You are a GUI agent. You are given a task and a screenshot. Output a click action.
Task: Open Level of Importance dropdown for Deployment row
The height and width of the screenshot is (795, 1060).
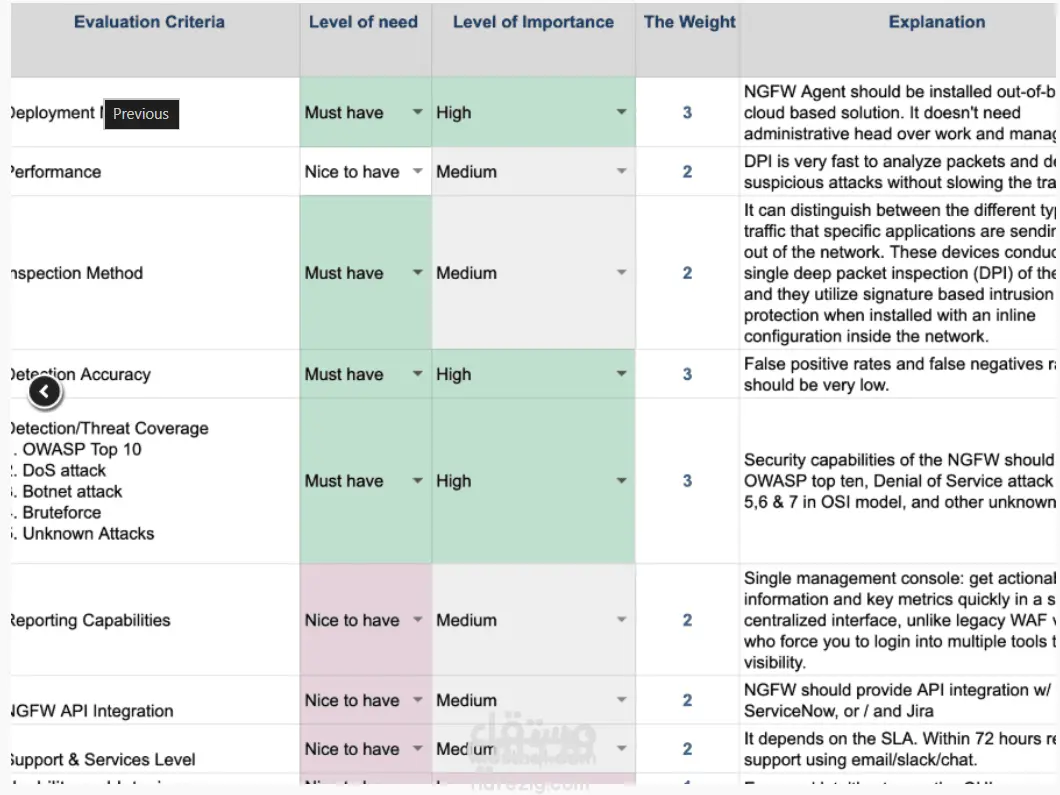(x=622, y=113)
